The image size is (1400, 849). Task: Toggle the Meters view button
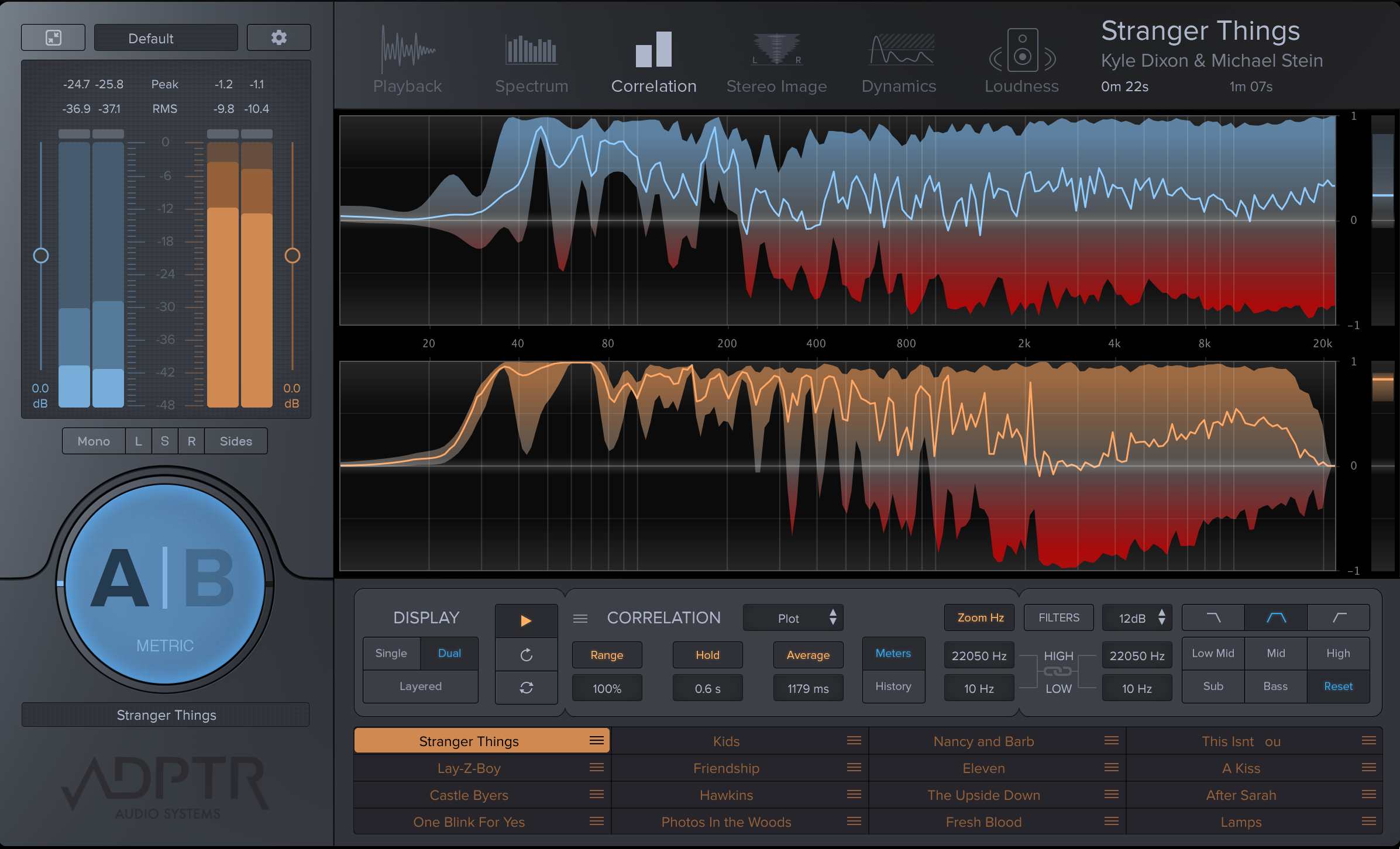(893, 653)
